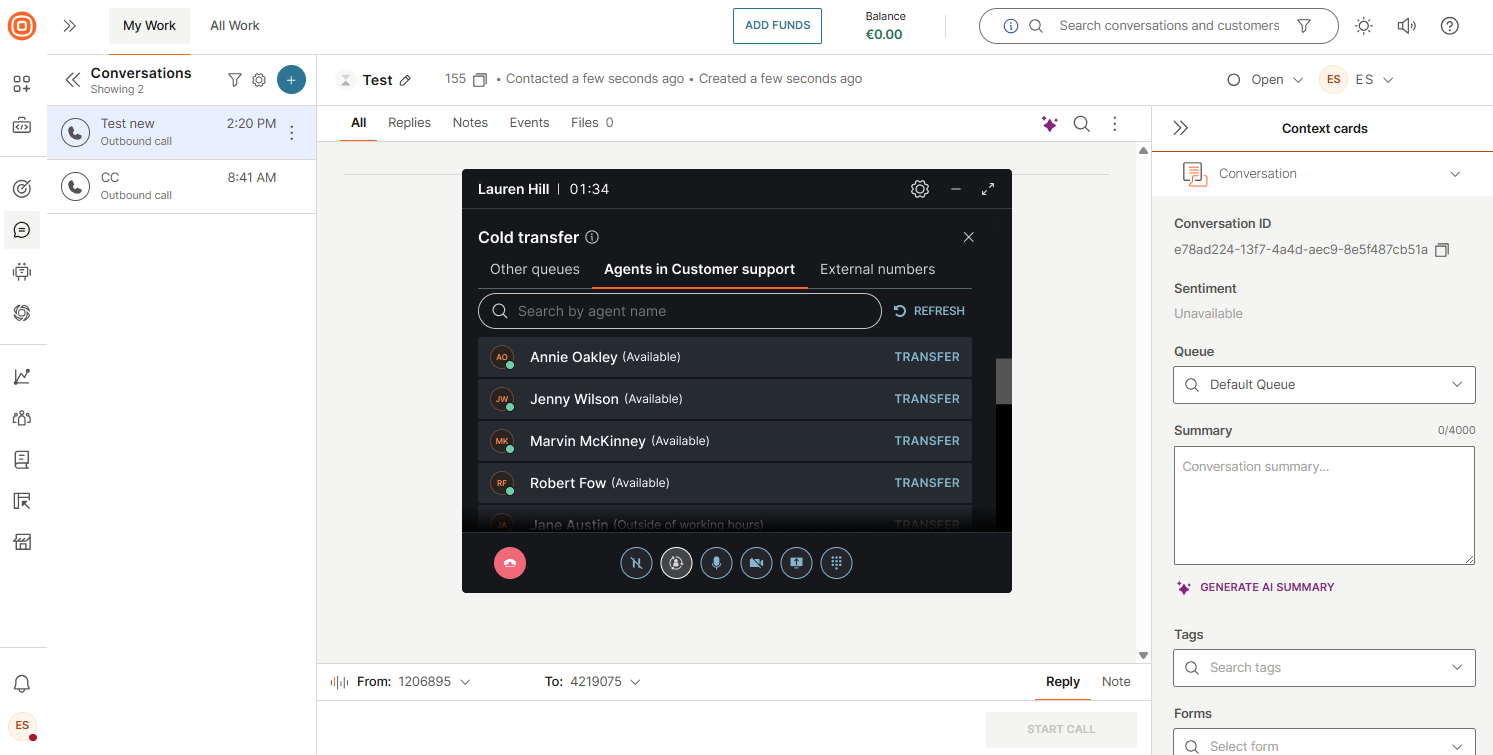The image size is (1493, 755).
Task: Start a new conversation with plus button
Action: click(291, 80)
